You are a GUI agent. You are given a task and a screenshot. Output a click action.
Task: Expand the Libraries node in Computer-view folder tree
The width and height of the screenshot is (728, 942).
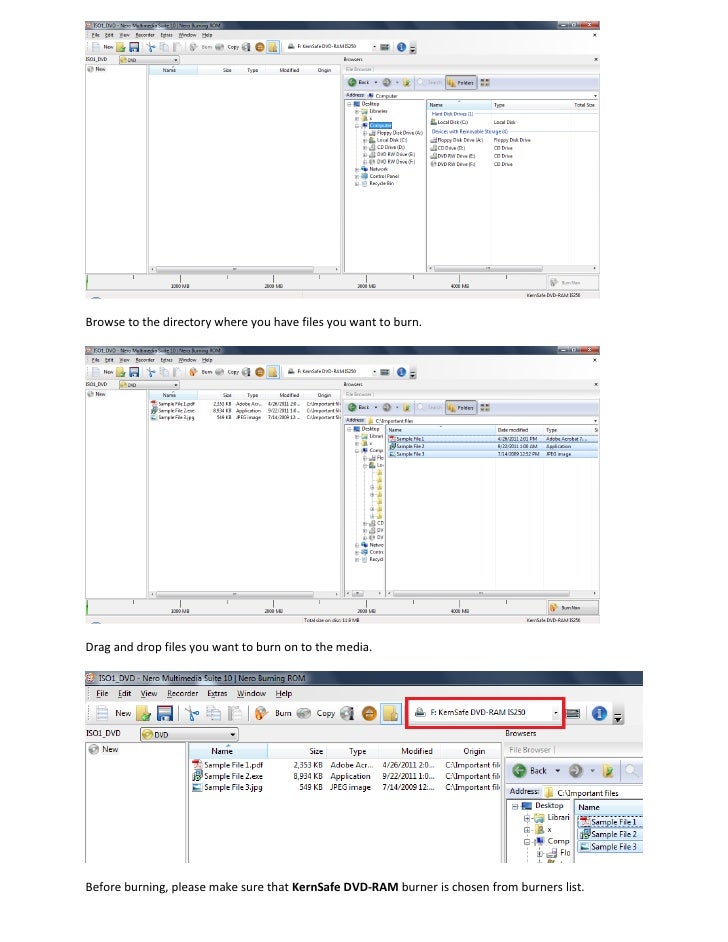pos(357,111)
